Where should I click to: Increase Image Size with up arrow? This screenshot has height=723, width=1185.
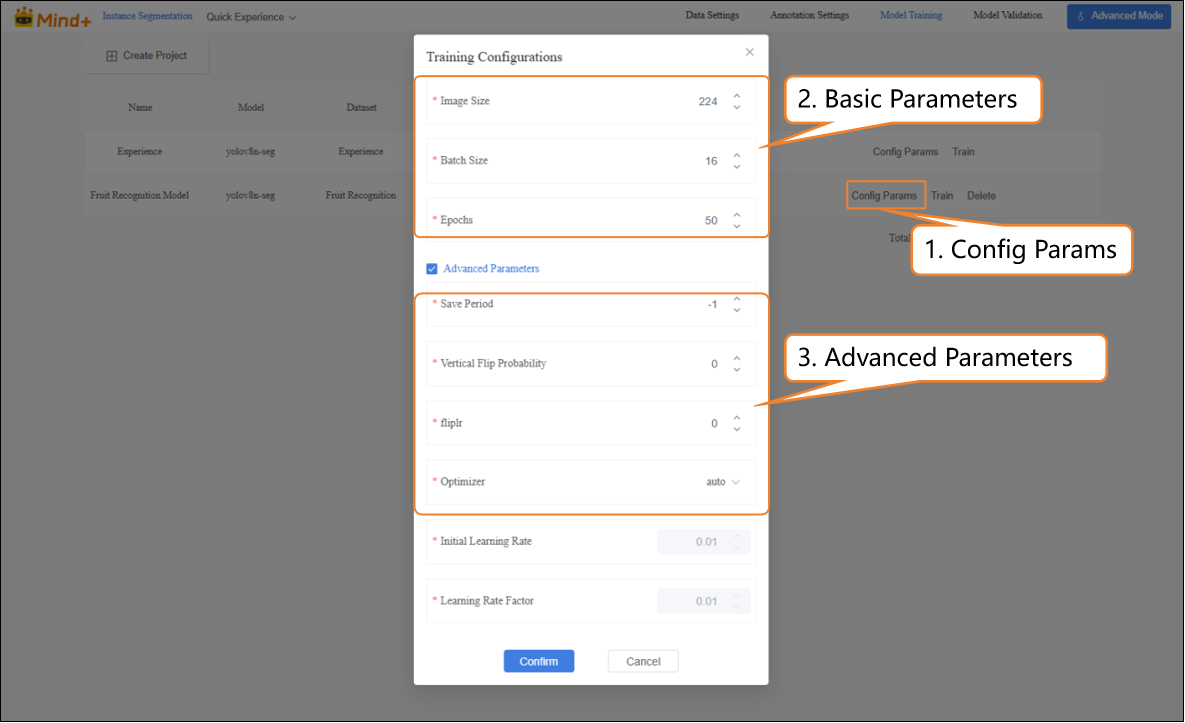pyautogui.click(x=737, y=96)
